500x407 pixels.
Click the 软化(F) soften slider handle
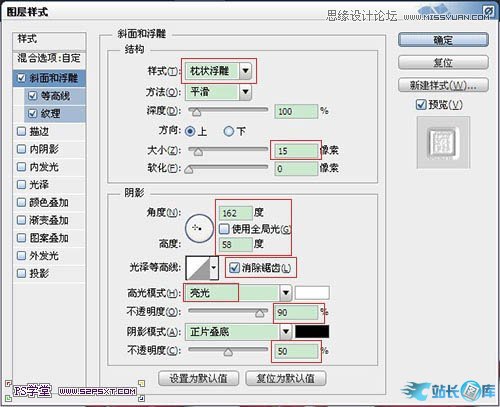(x=189, y=169)
